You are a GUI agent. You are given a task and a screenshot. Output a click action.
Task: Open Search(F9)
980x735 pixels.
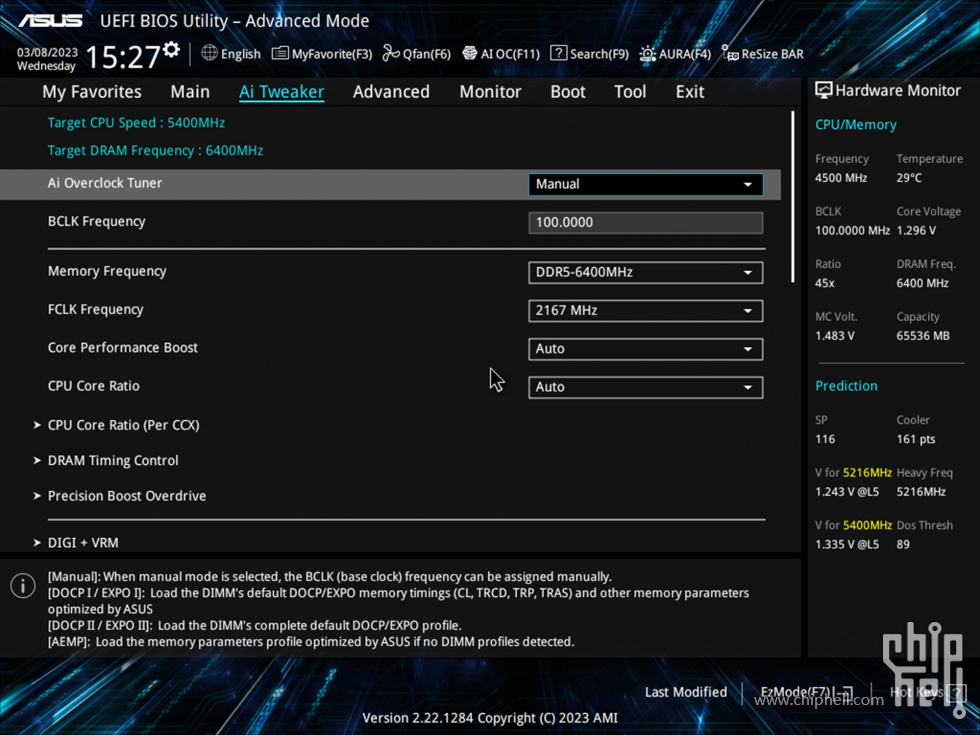pos(589,54)
